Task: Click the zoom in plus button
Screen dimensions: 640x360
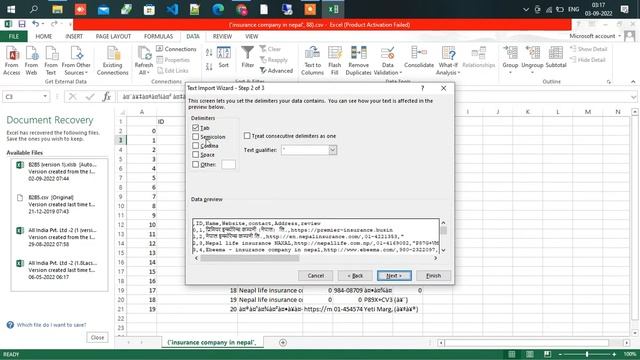Action: 614,354
